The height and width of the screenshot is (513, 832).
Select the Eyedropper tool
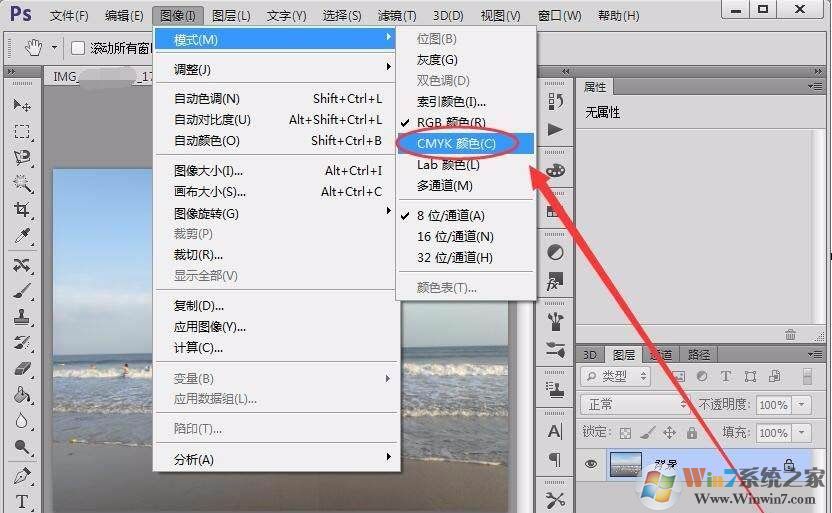click(21, 237)
